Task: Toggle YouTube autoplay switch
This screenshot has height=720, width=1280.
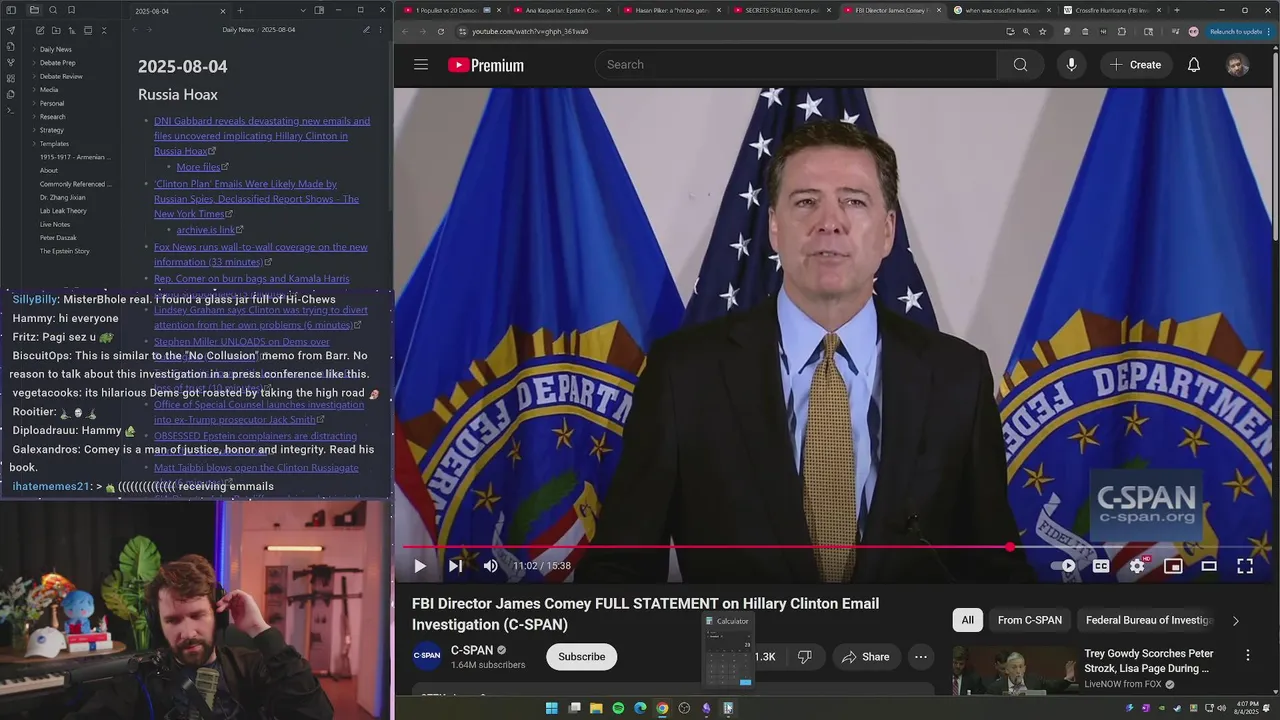Action: pos(1064,566)
